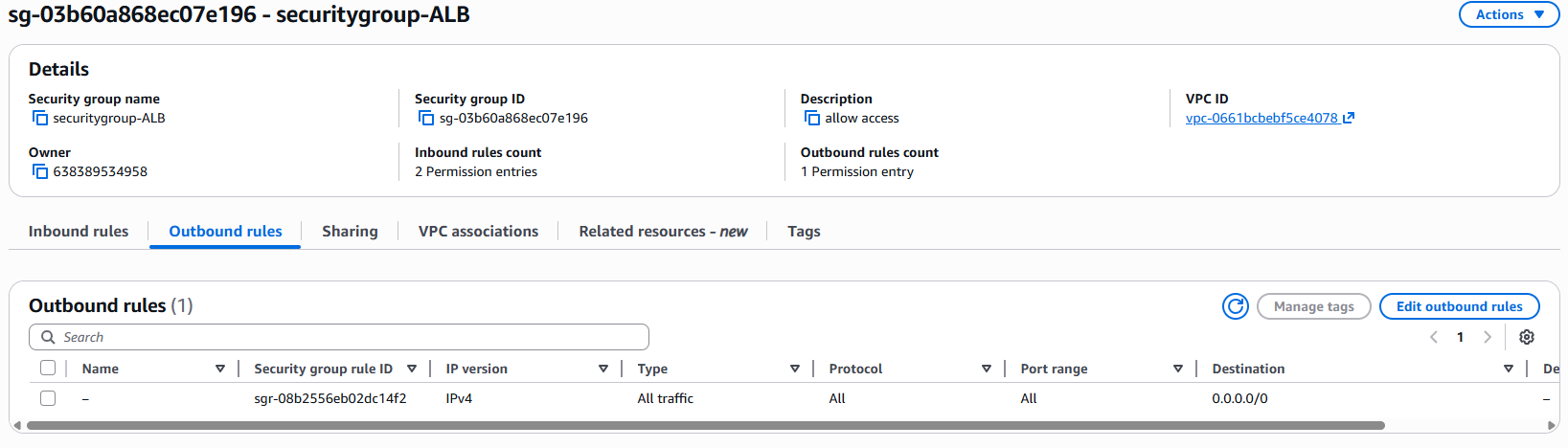Image resolution: width=1568 pixels, height=448 pixels.
Task: Copy the owner account ID
Action: (40, 171)
